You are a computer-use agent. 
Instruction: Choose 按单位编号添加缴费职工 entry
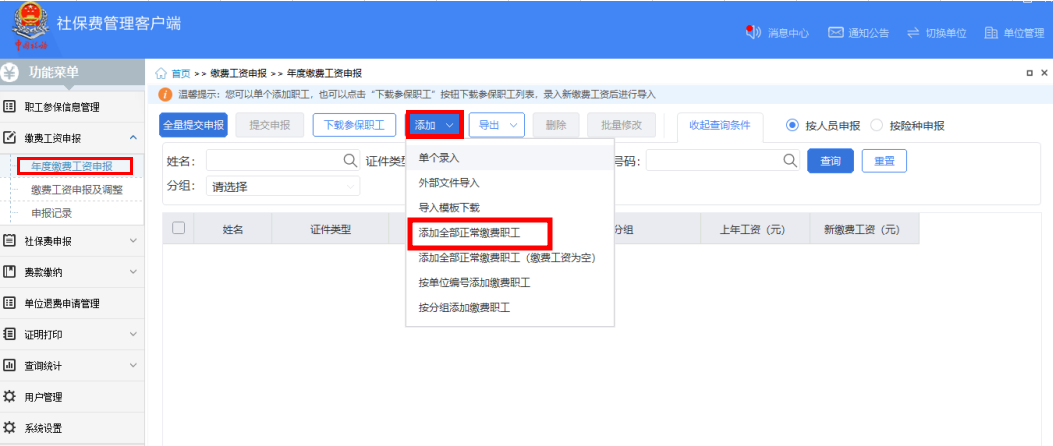coord(510,283)
